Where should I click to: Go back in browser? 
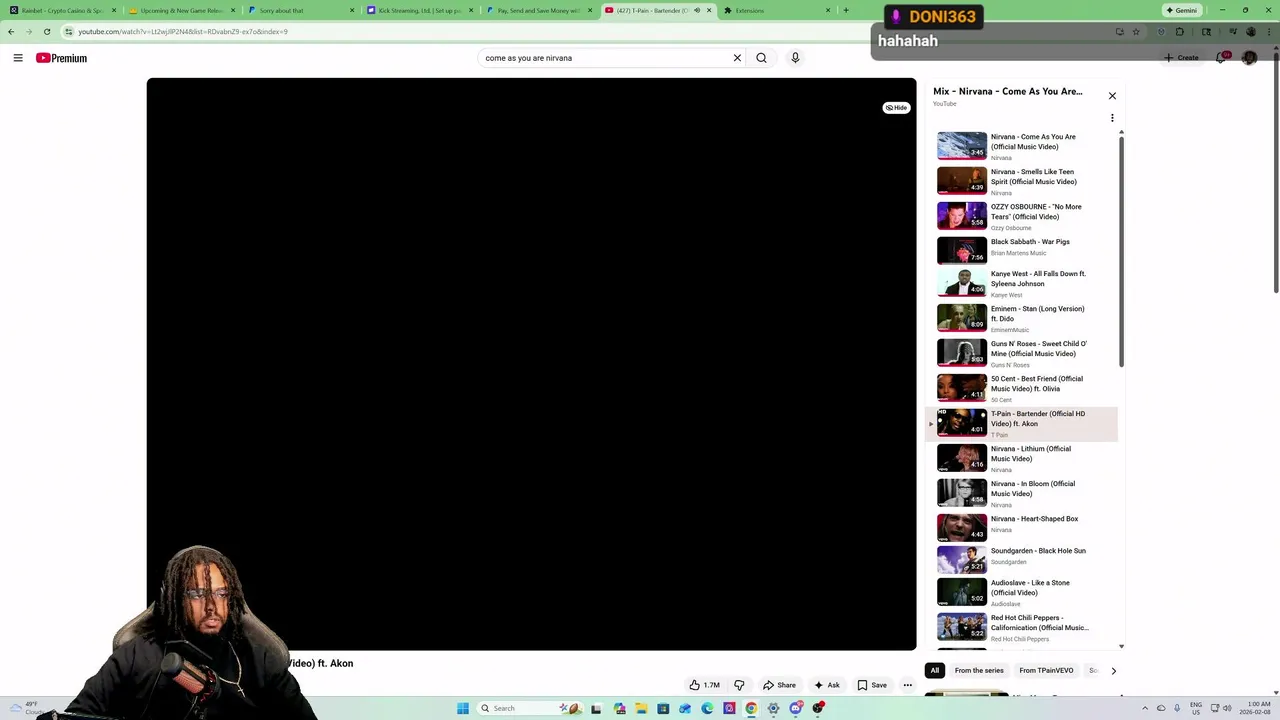pyautogui.click(x=11, y=32)
